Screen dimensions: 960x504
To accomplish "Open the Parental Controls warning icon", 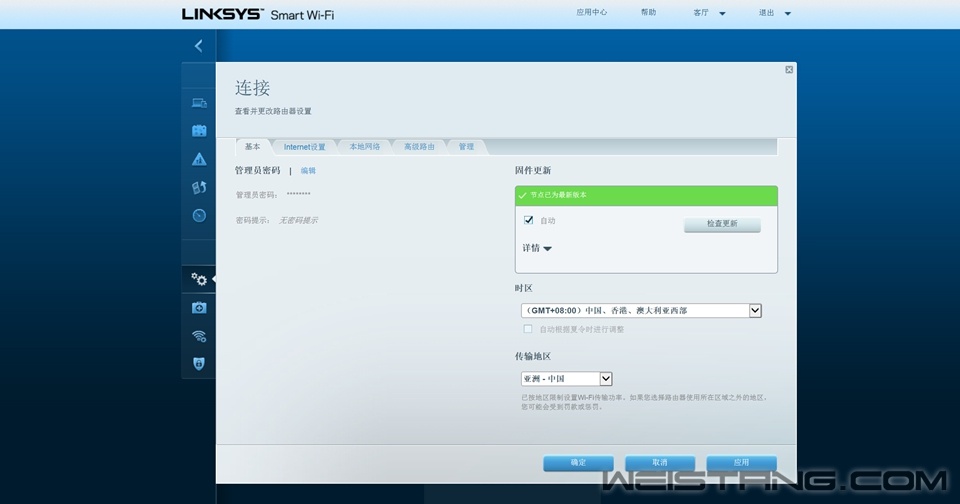I will click(x=199, y=159).
